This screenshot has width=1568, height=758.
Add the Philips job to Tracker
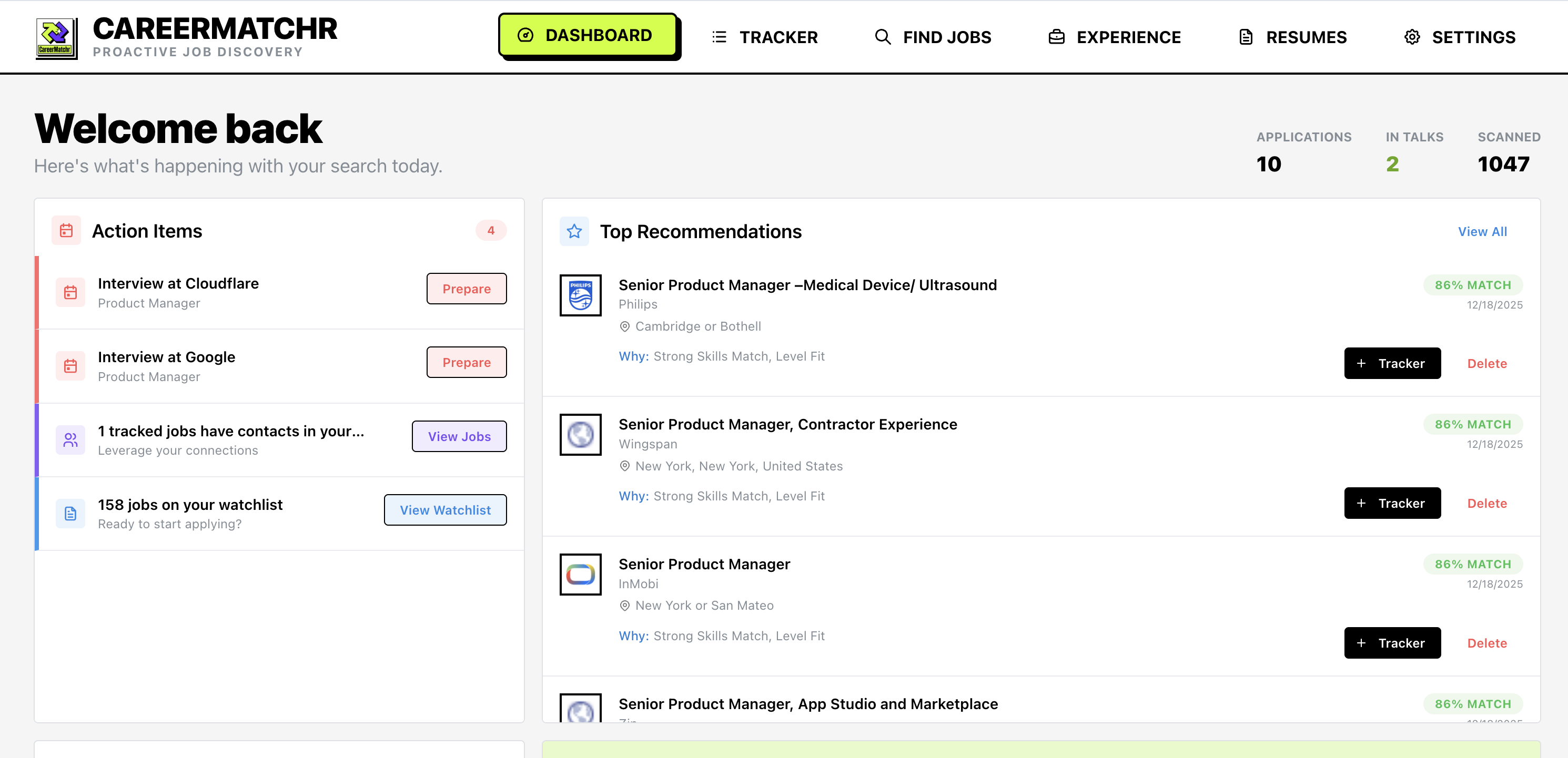pyautogui.click(x=1392, y=363)
